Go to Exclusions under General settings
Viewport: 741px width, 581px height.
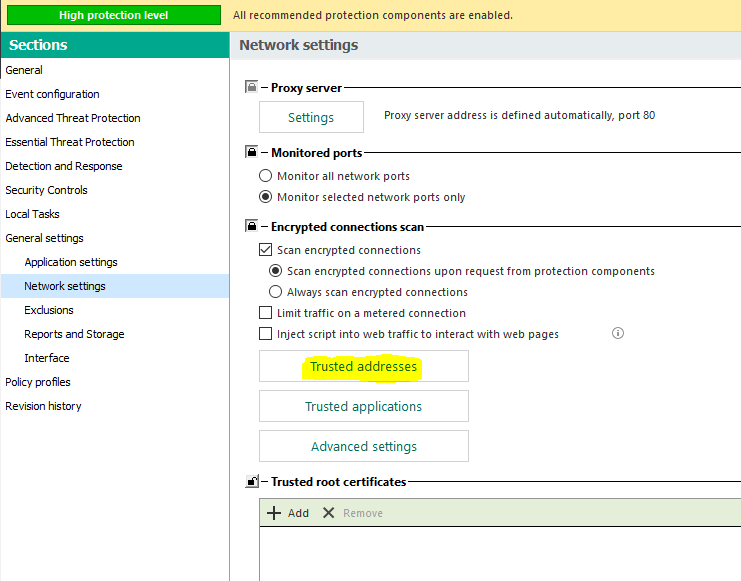click(x=49, y=310)
